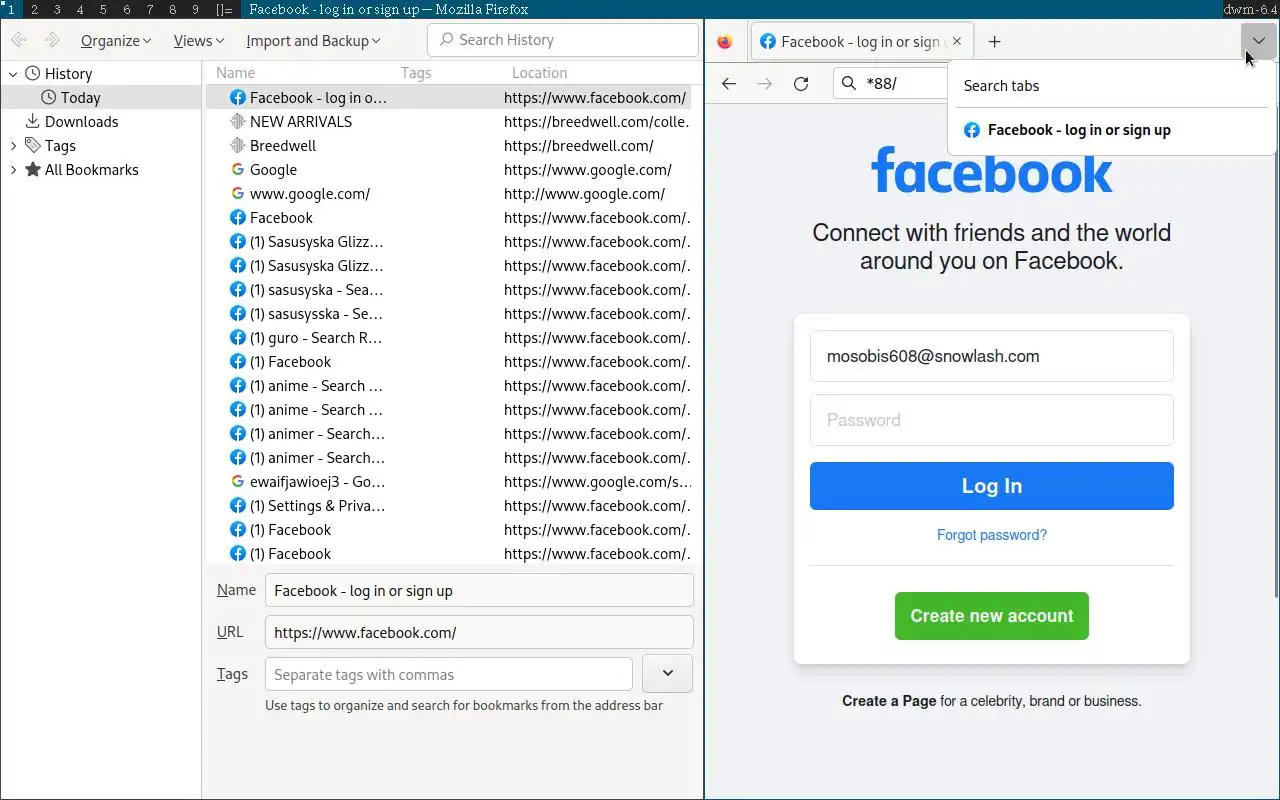Click the History clock icon
This screenshot has height=800, width=1280.
[33, 73]
